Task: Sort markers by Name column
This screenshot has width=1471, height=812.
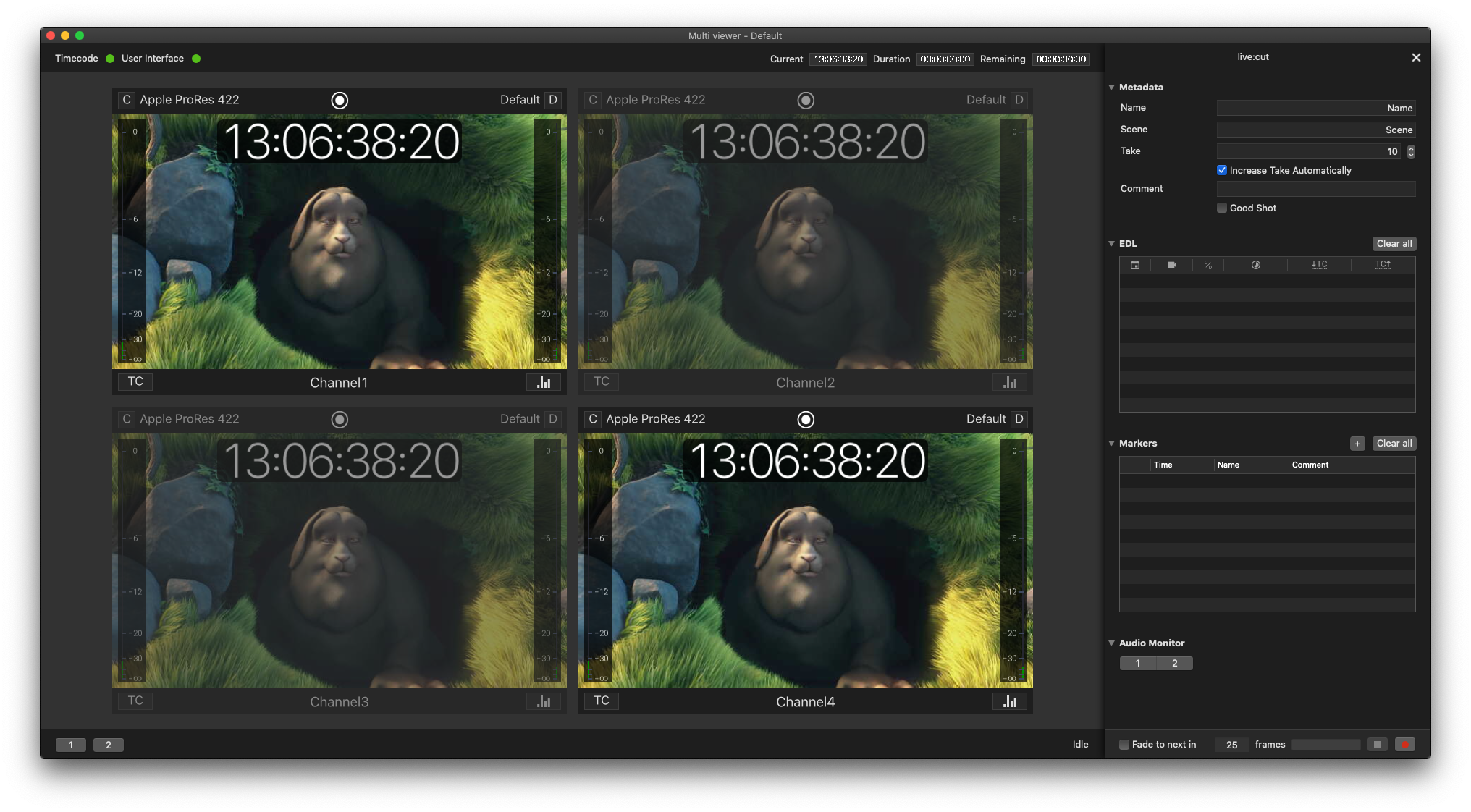Action: click(x=1252, y=465)
